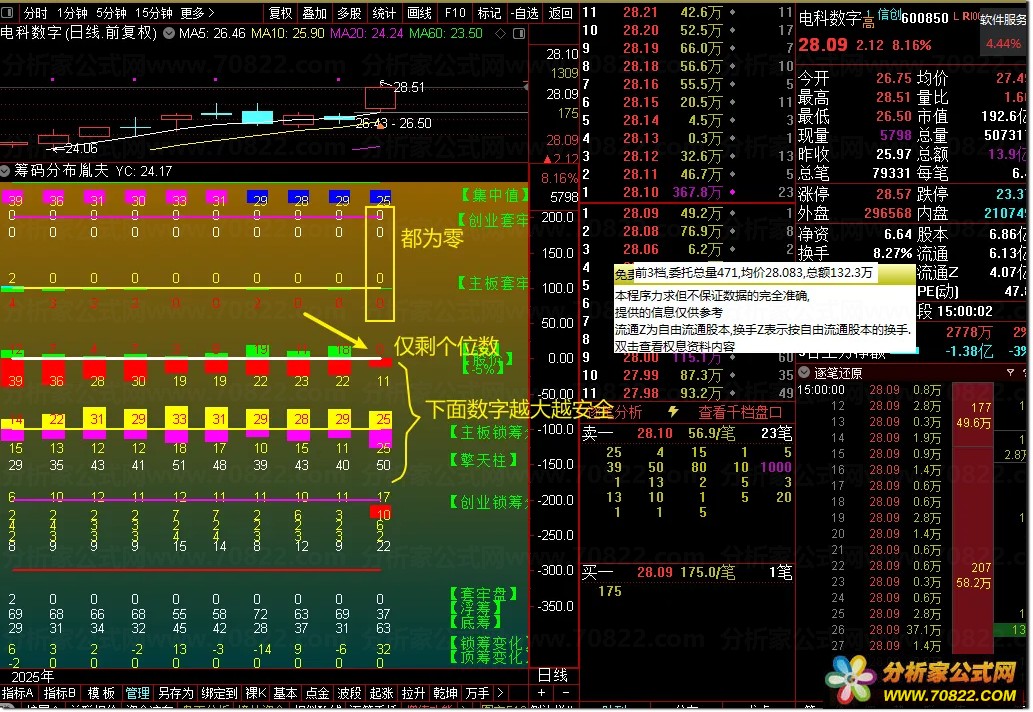Click 换手 value 8.27%
Screen dimensions: 1033x712
(x=892, y=253)
